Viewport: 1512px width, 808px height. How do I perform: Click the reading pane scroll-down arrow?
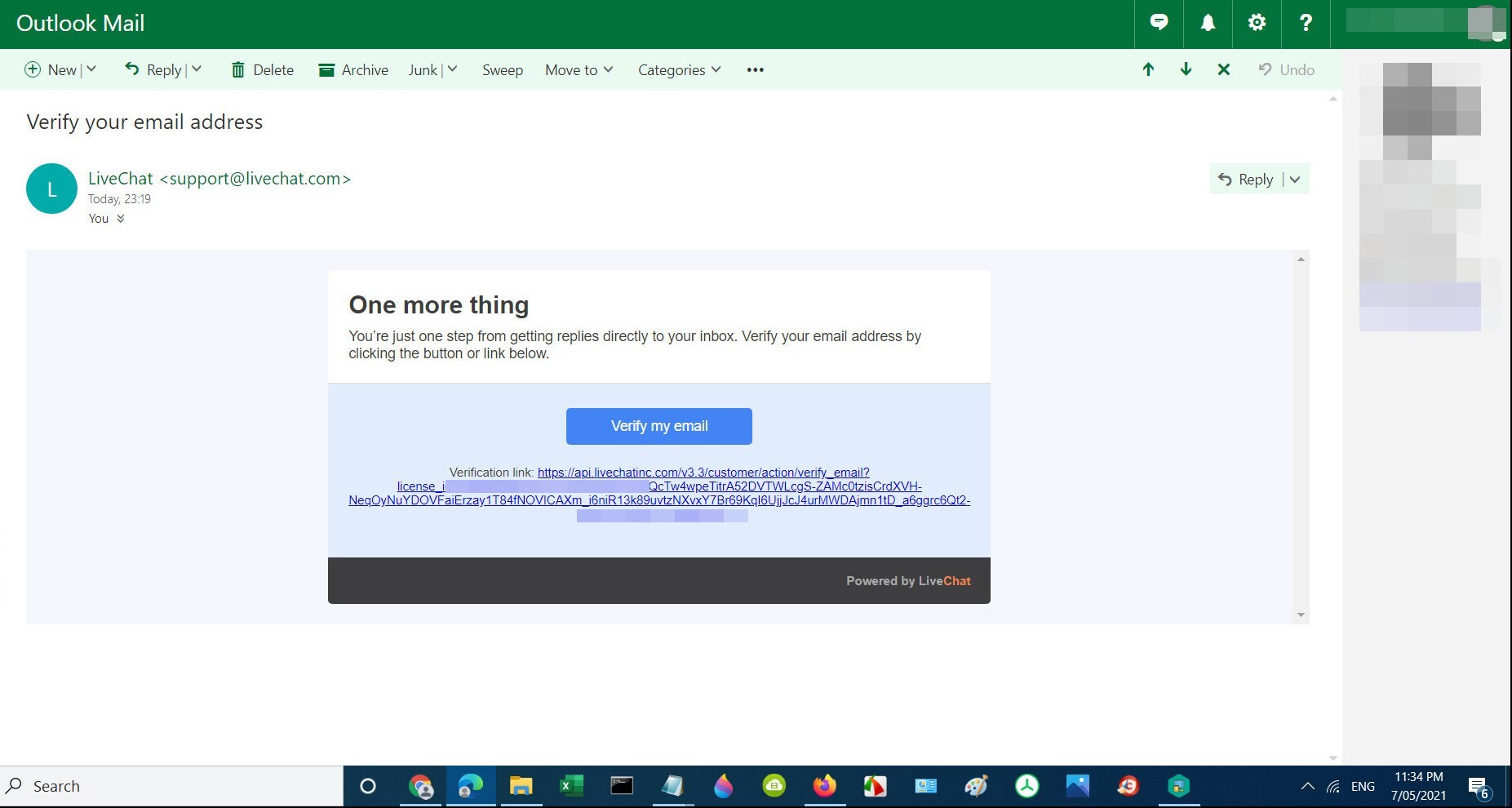1301,615
